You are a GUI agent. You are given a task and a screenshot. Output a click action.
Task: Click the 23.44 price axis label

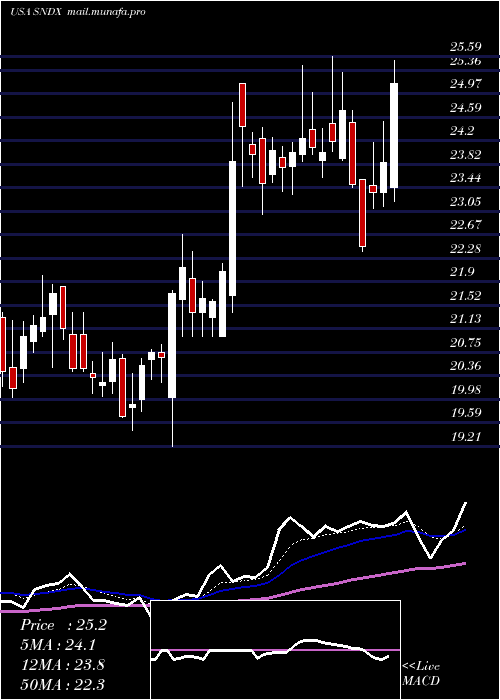[x=465, y=178]
